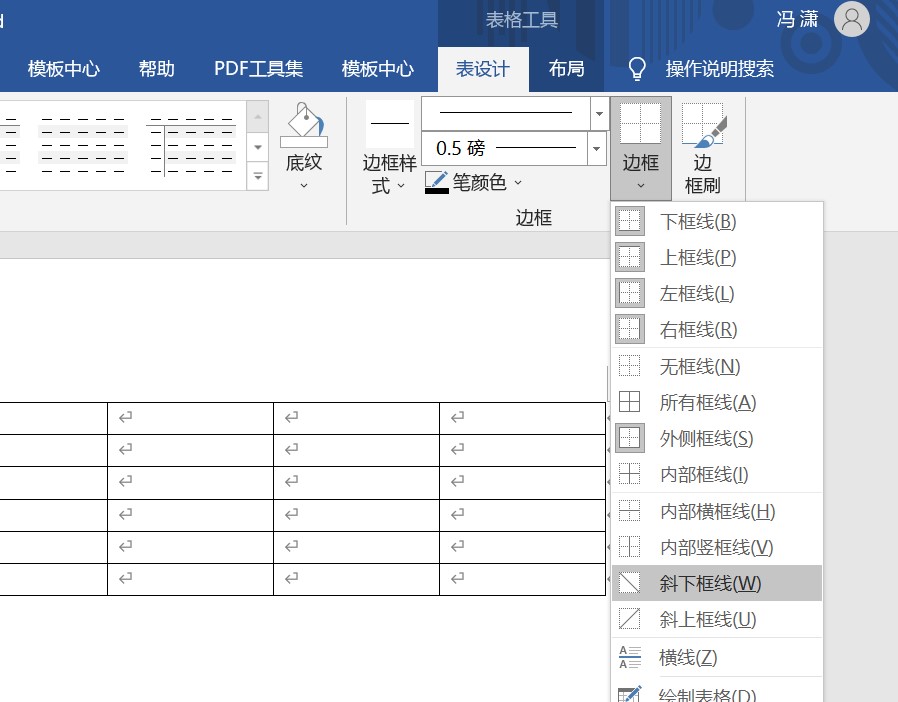Open the 0.5磅 line weight dropdown
The height and width of the screenshot is (702, 898).
[x=596, y=148]
